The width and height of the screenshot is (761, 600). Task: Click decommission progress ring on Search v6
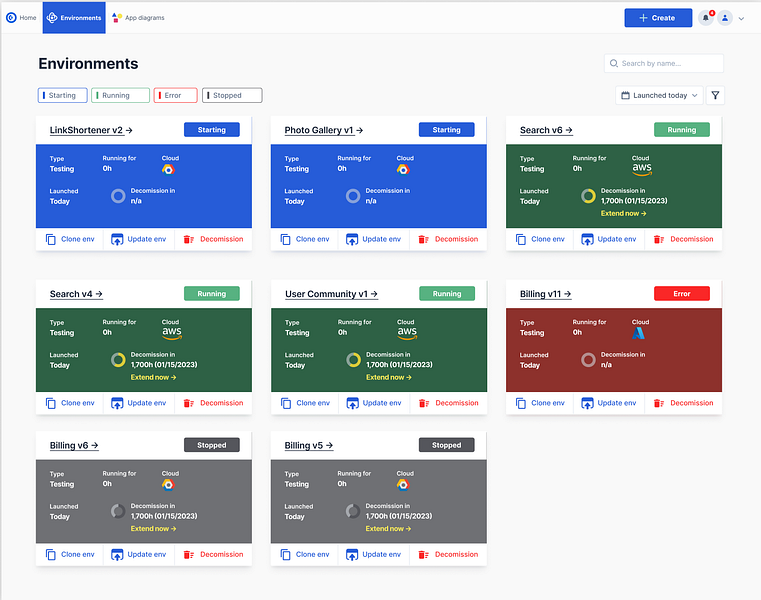pos(588,196)
